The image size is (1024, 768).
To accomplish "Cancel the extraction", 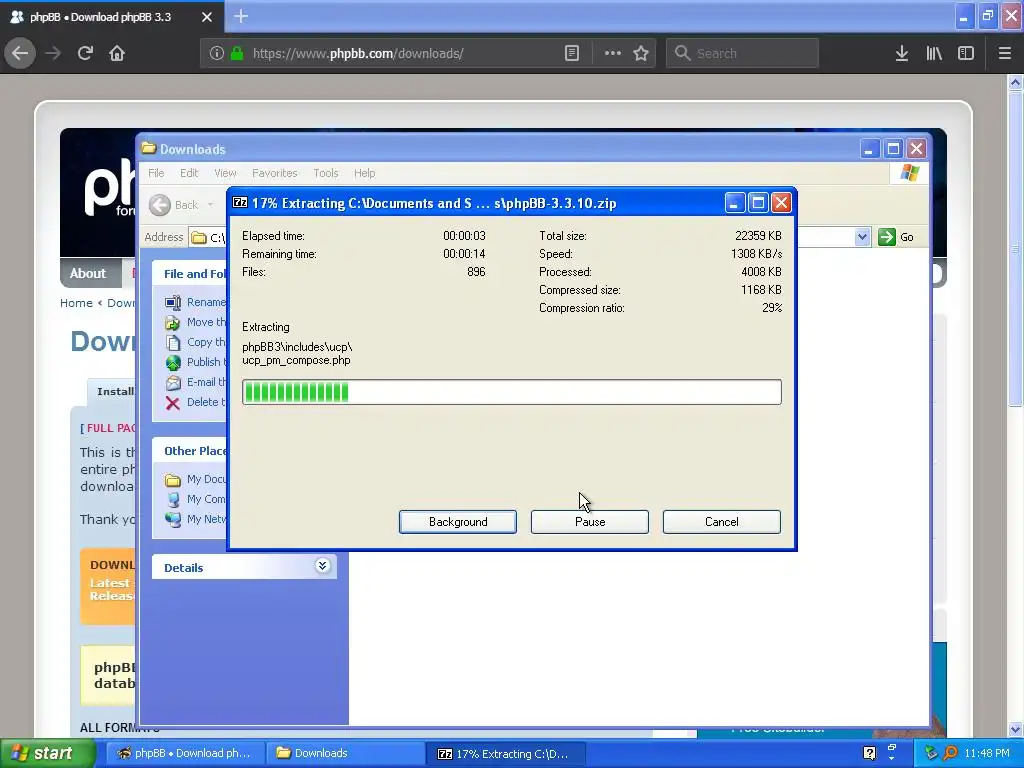I will 722,522.
